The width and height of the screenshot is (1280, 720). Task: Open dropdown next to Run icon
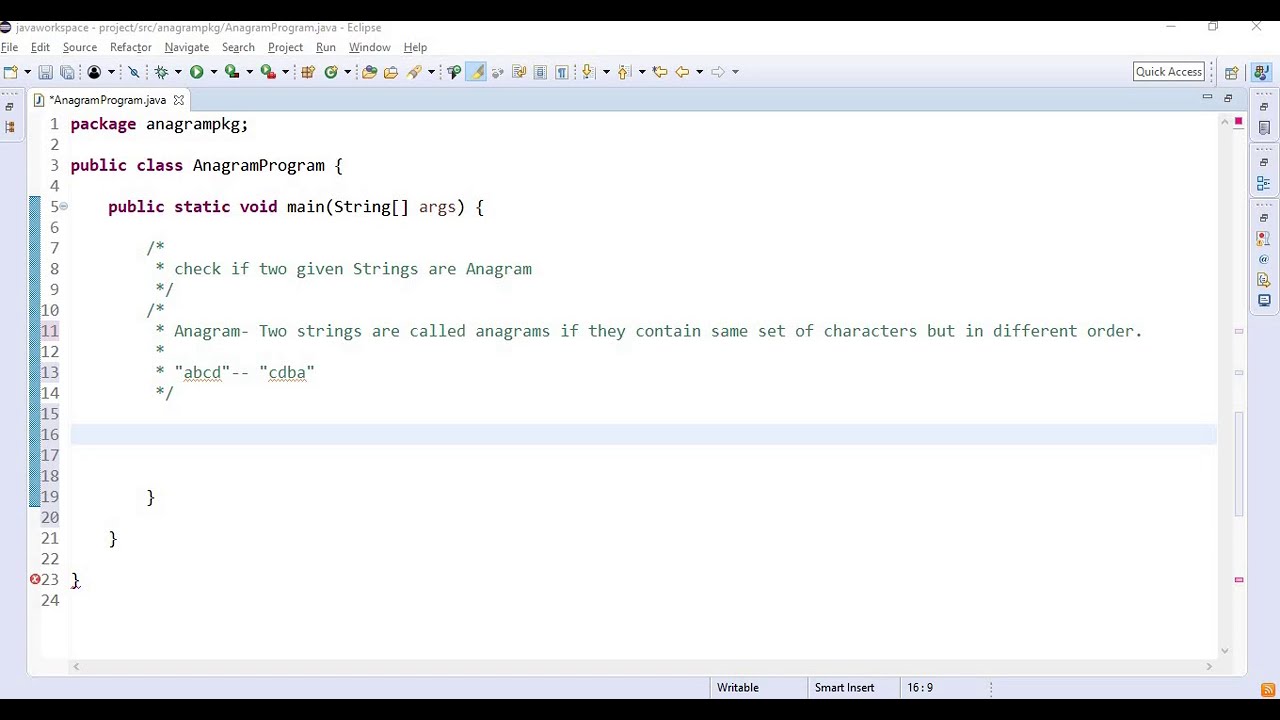pos(214,72)
